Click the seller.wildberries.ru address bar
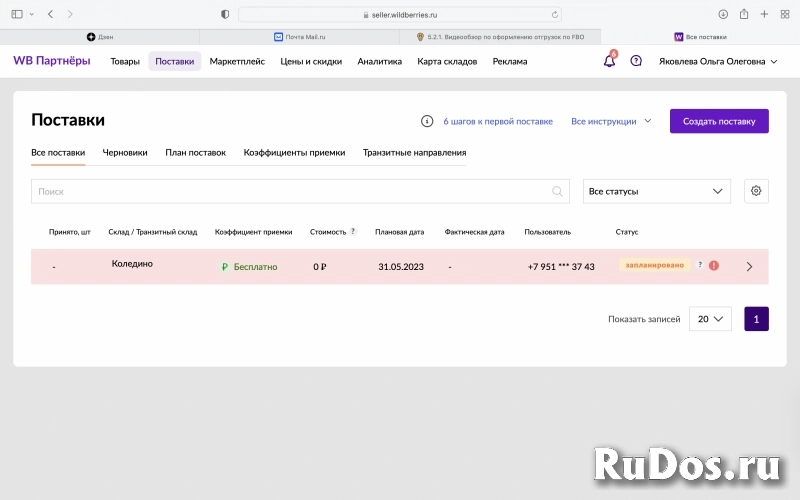The height and width of the screenshot is (500, 800). pyautogui.click(x=400, y=15)
